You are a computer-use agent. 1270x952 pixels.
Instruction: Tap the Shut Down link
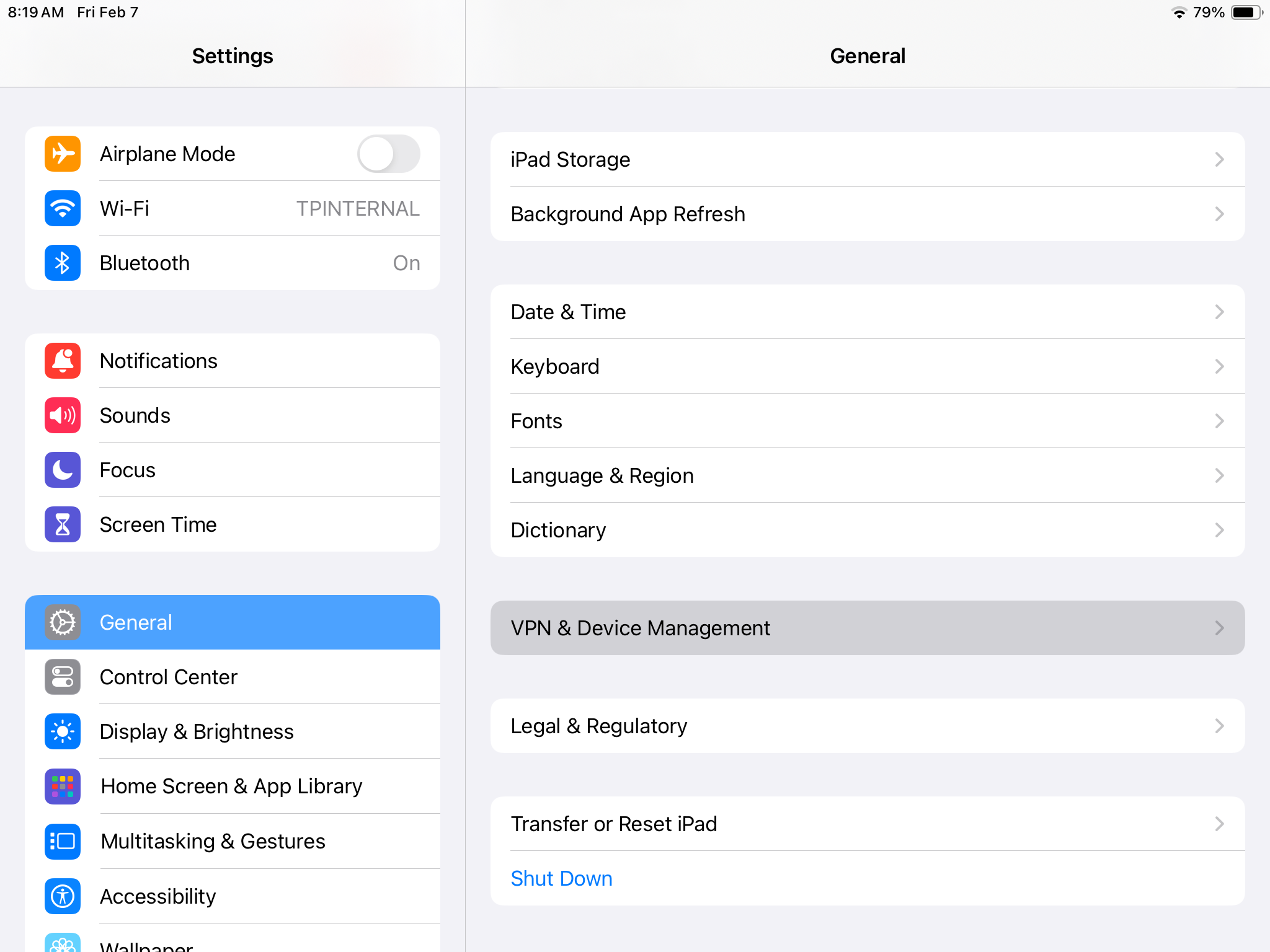[561, 878]
